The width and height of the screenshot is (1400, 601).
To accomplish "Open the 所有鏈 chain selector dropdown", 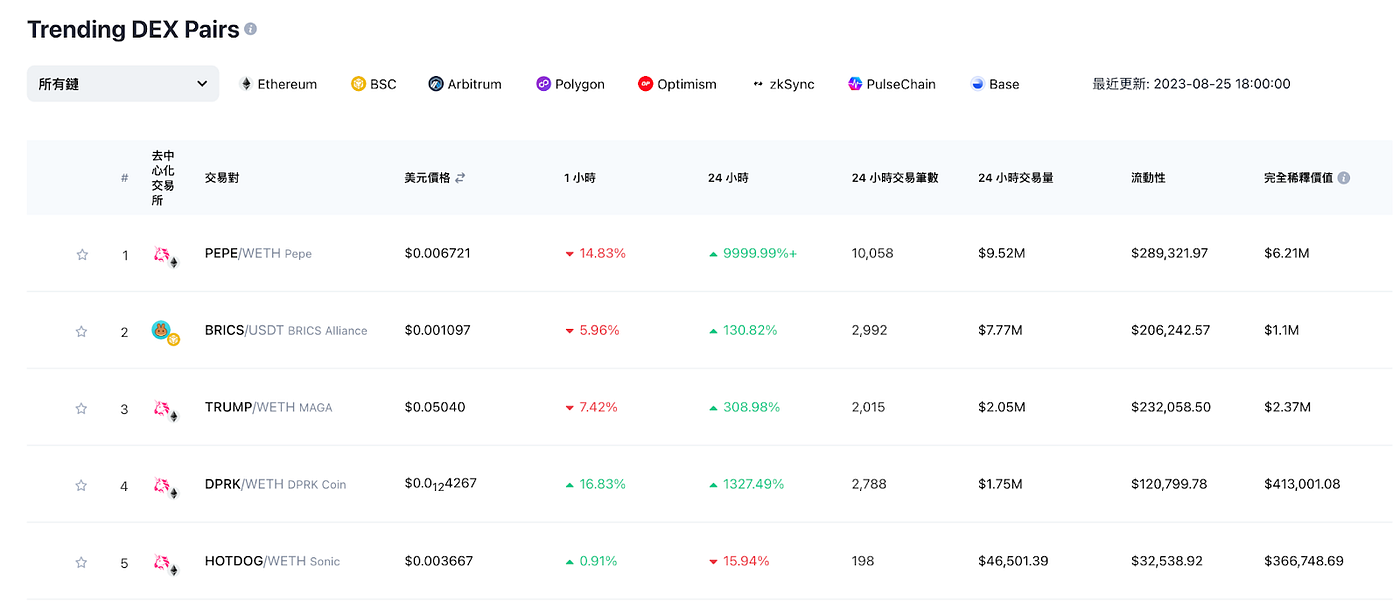I will click(122, 84).
